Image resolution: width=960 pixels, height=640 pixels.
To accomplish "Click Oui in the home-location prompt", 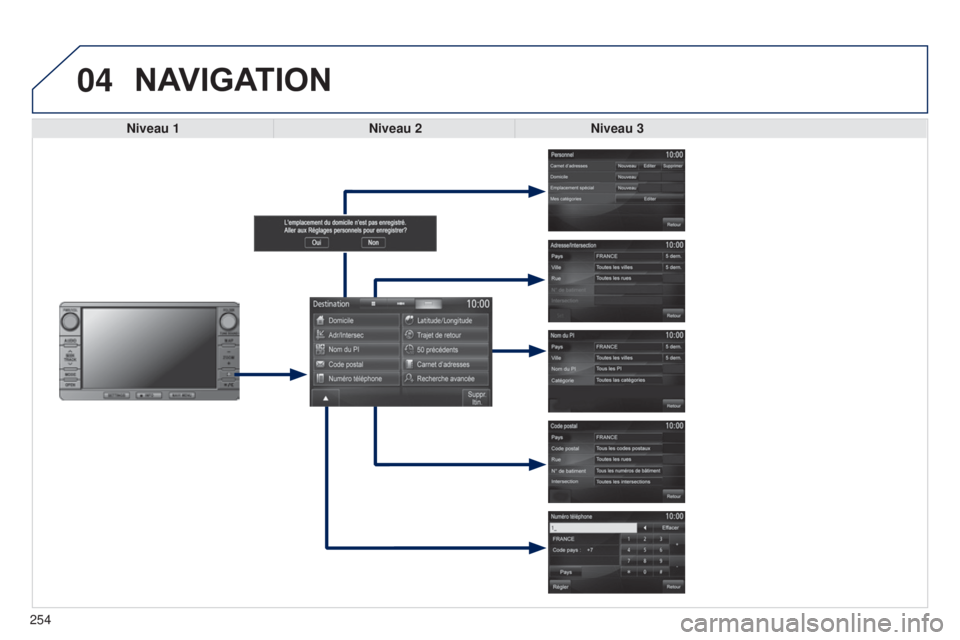I will [317, 243].
